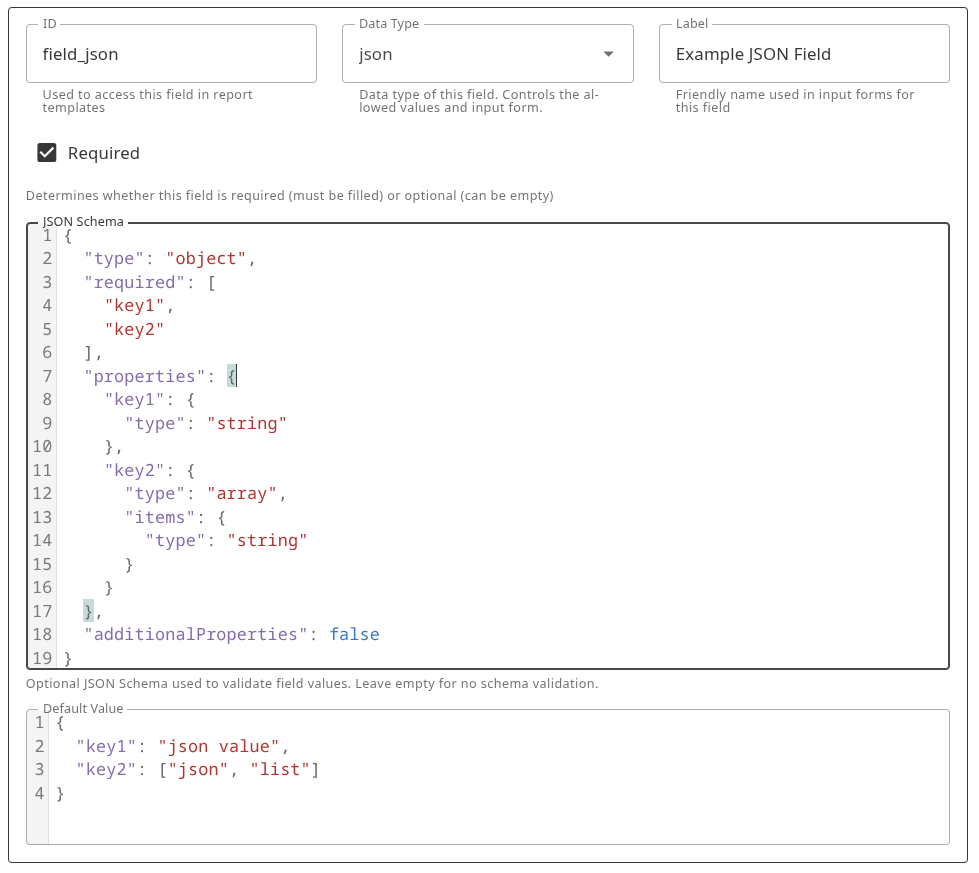This screenshot has height=873, width=979.
Task: Click "list" string in Default Value editor
Action: pos(280,769)
